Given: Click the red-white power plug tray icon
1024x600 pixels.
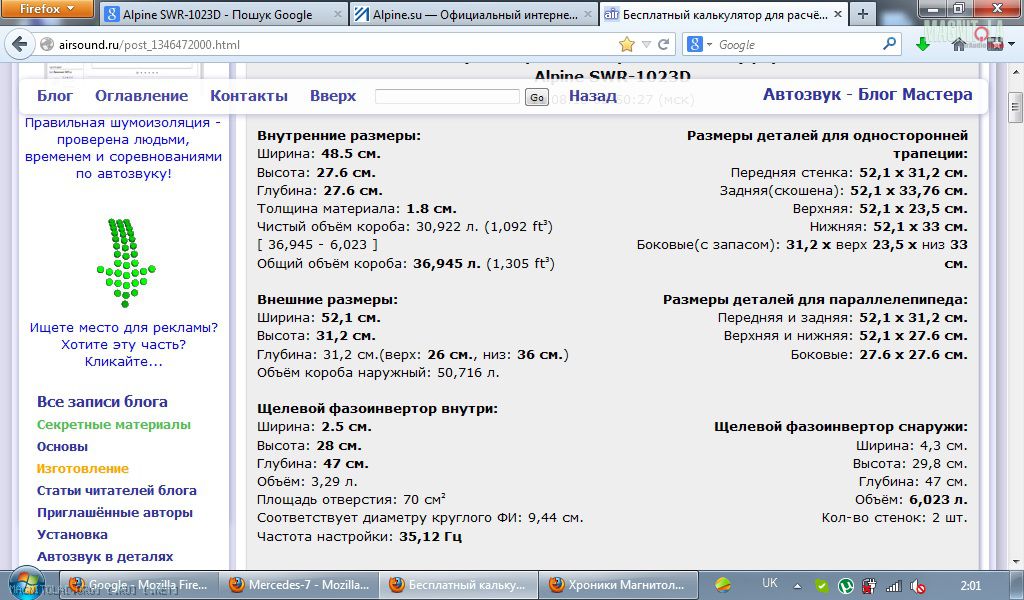Looking at the screenshot, I should 869,586.
